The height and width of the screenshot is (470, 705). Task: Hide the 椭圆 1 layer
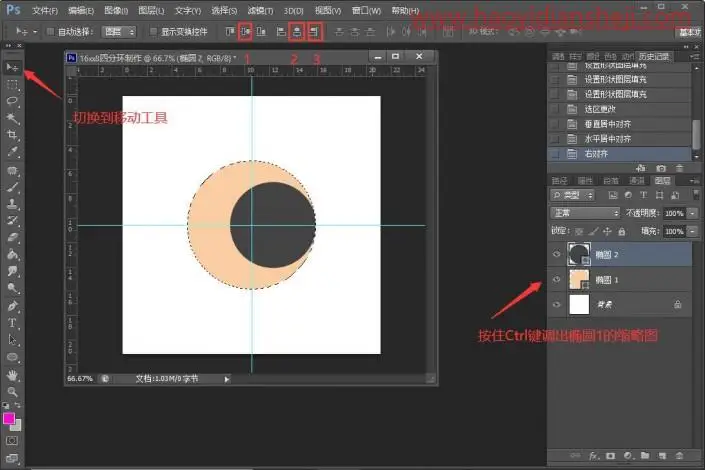pyautogui.click(x=557, y=279)
